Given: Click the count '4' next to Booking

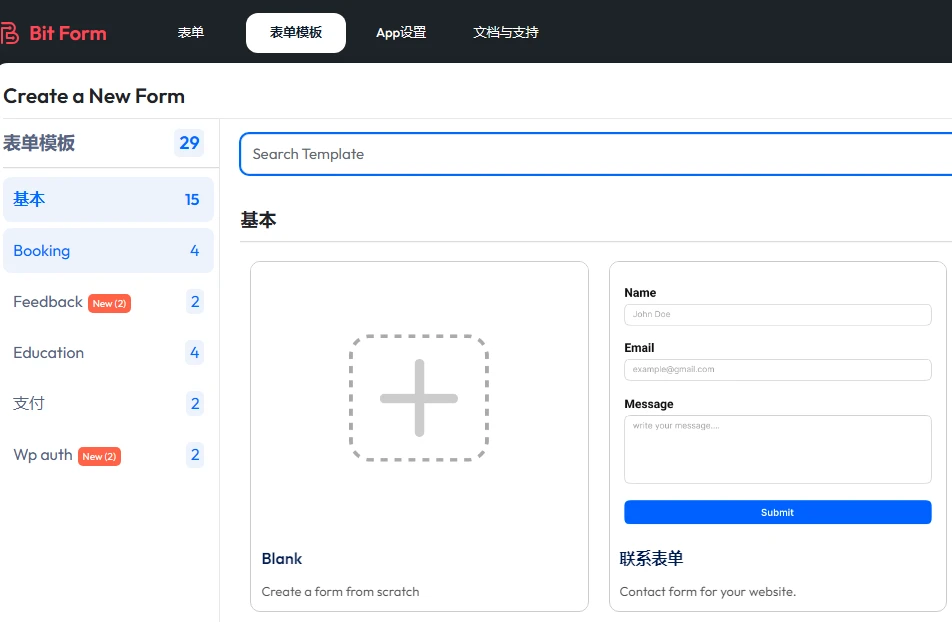Looking at the screenshot, I should point(194,250).
